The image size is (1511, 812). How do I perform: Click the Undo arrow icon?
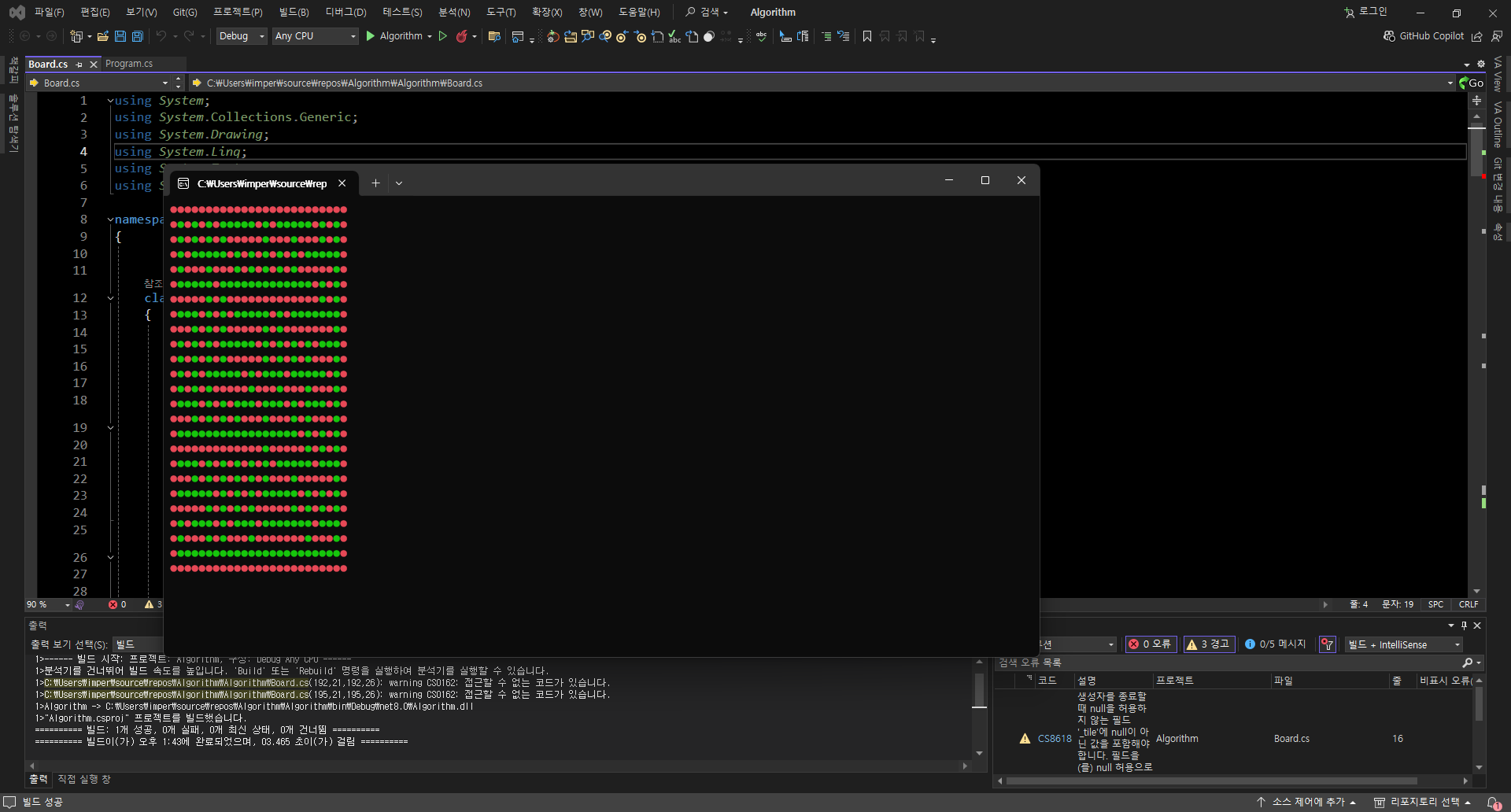pos(161,36)
